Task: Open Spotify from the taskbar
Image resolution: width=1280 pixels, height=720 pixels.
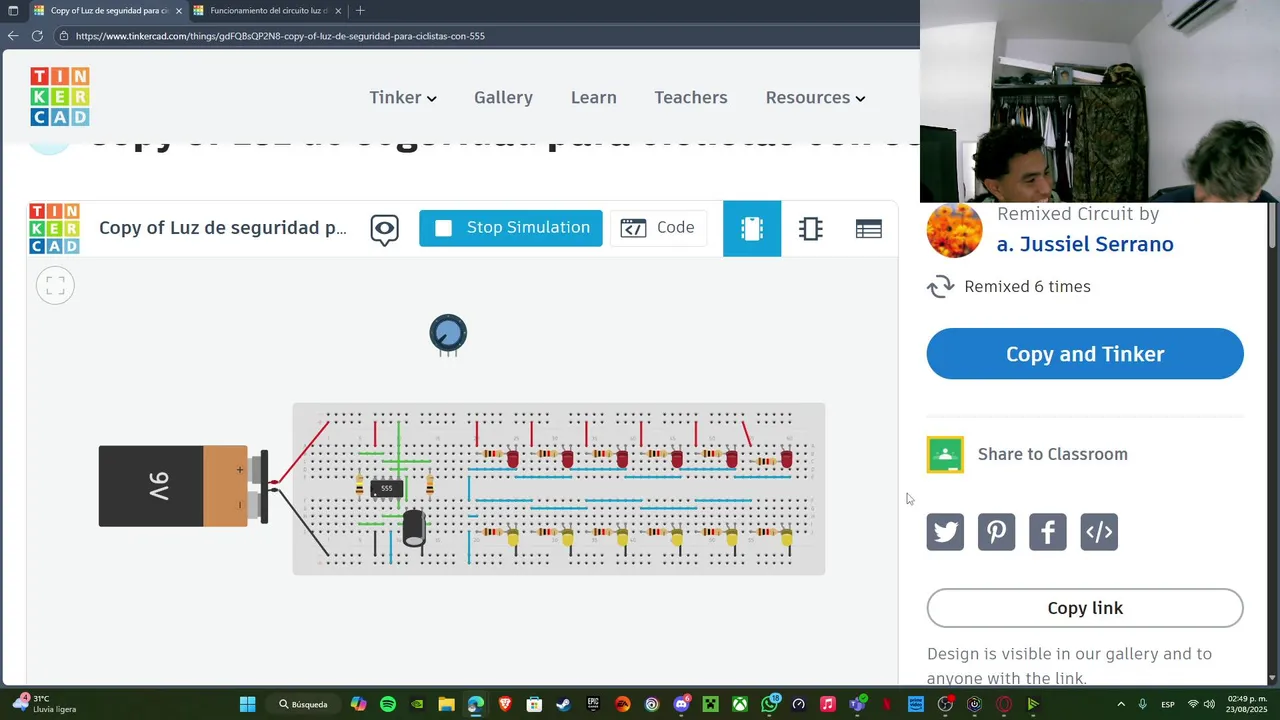Action: [388, 704]
